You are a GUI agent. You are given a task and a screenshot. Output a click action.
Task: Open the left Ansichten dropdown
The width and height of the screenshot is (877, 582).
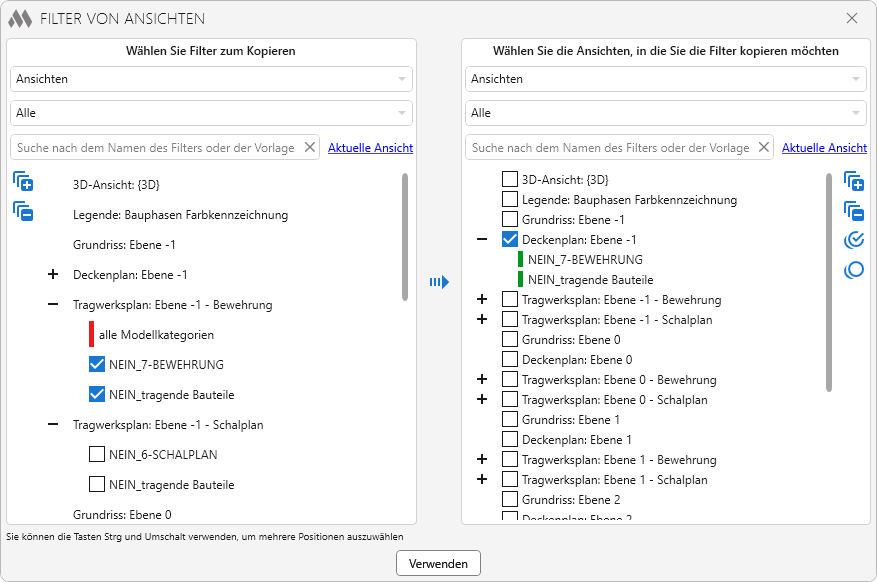[x=211, y=79]
